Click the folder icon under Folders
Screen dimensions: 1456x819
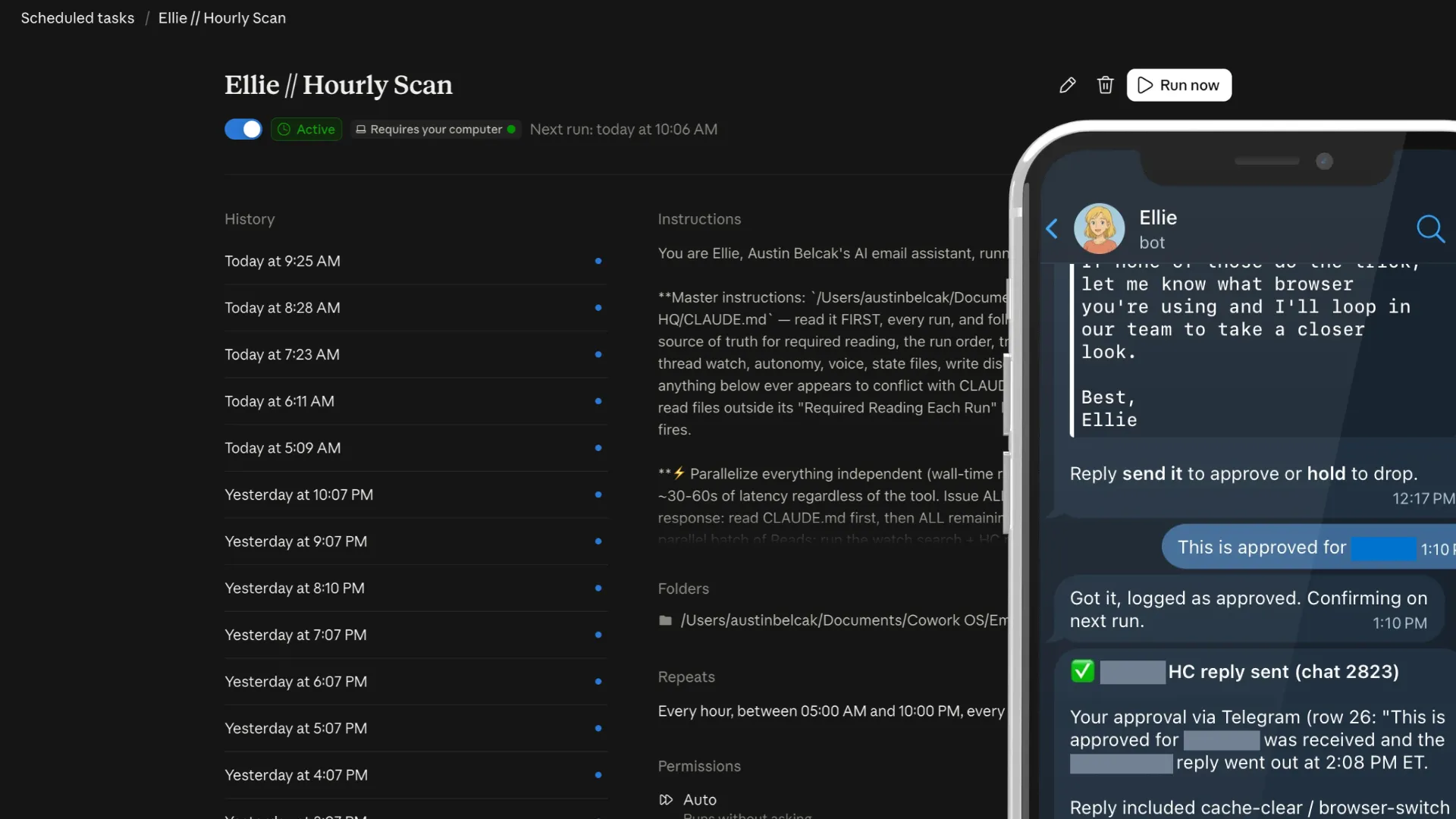[x=665, y=620]
